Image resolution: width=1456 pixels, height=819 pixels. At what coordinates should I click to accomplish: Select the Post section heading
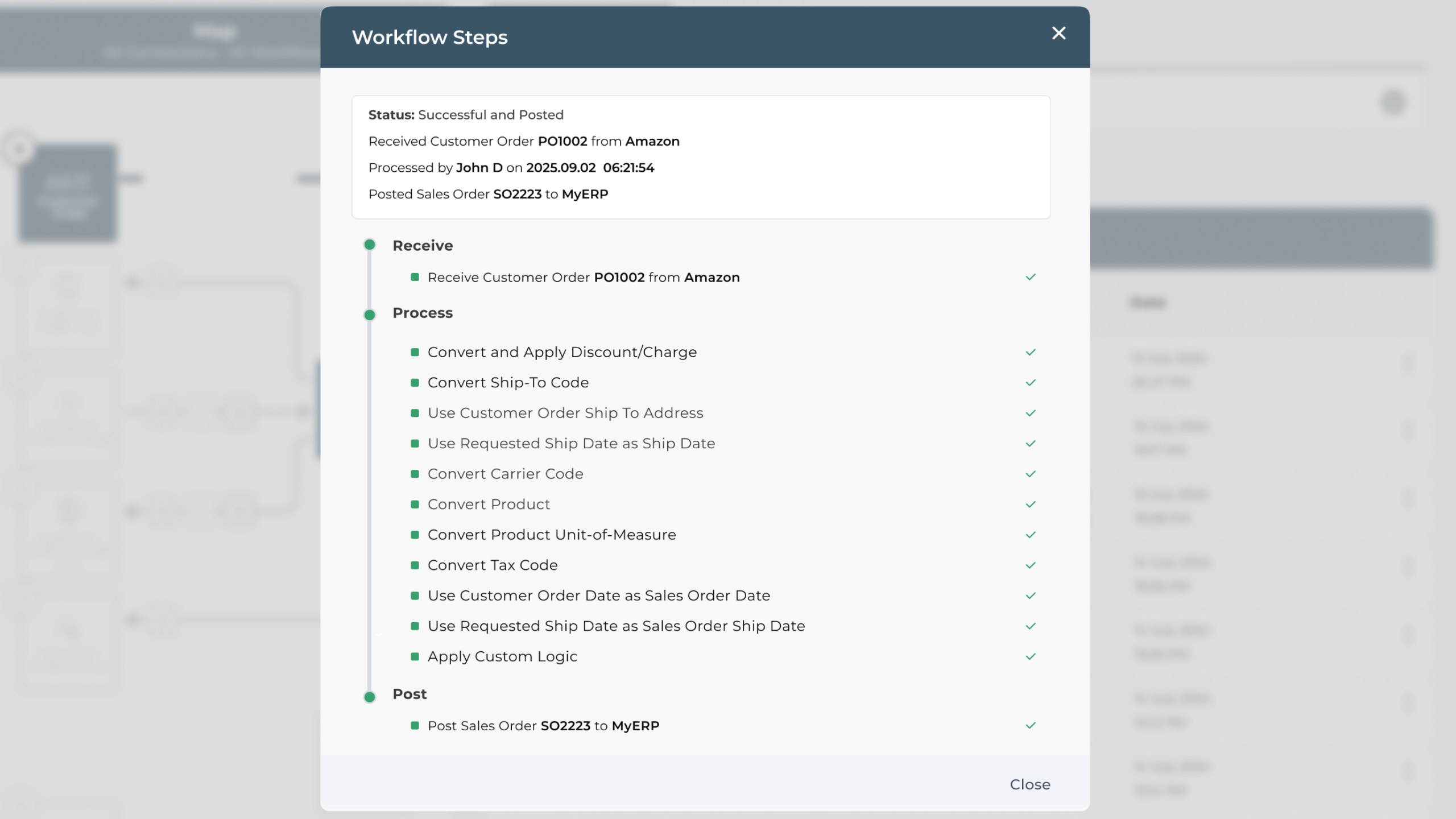pos(409,694)
